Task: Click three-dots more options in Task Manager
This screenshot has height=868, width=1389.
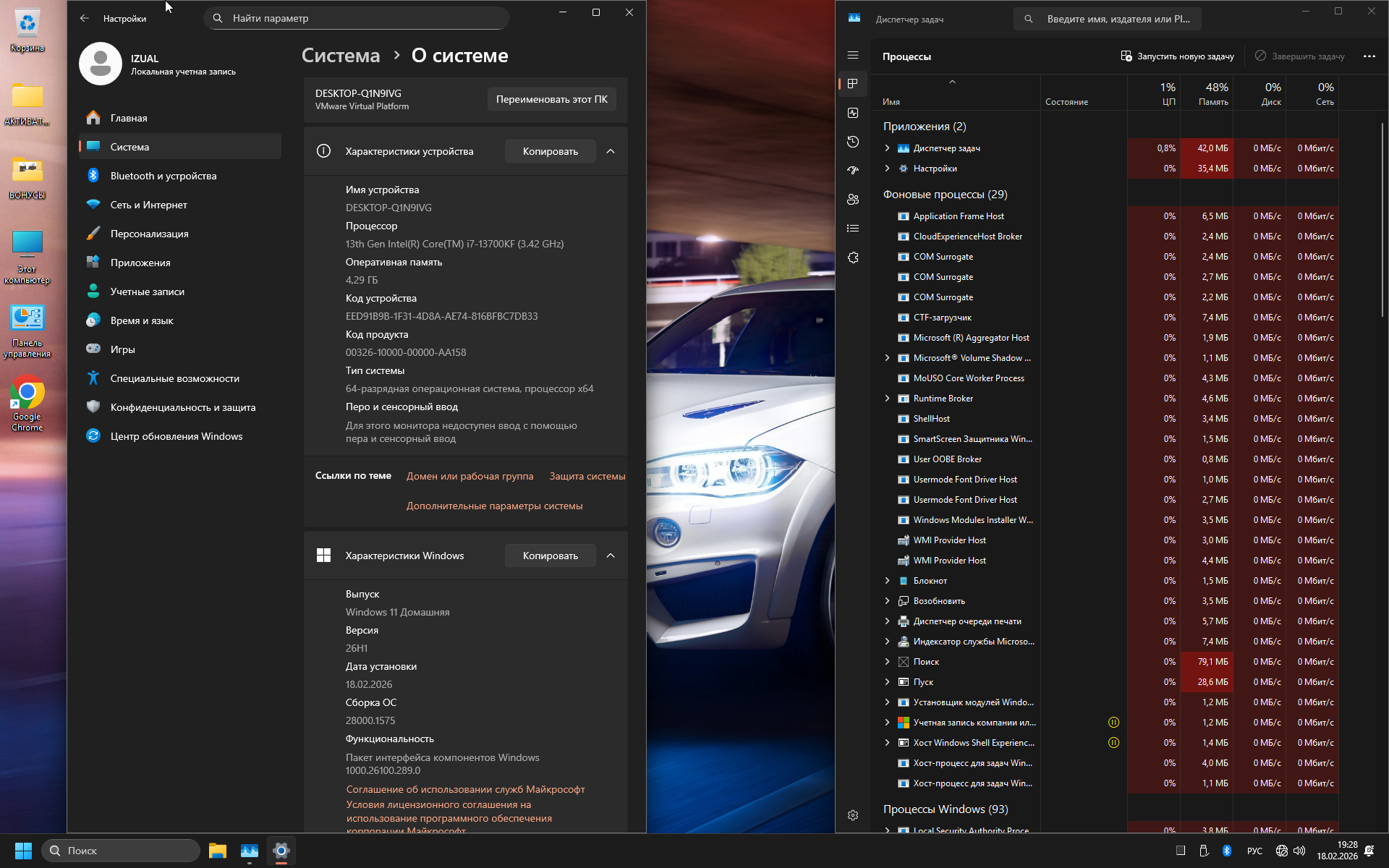Action: 1369,56
